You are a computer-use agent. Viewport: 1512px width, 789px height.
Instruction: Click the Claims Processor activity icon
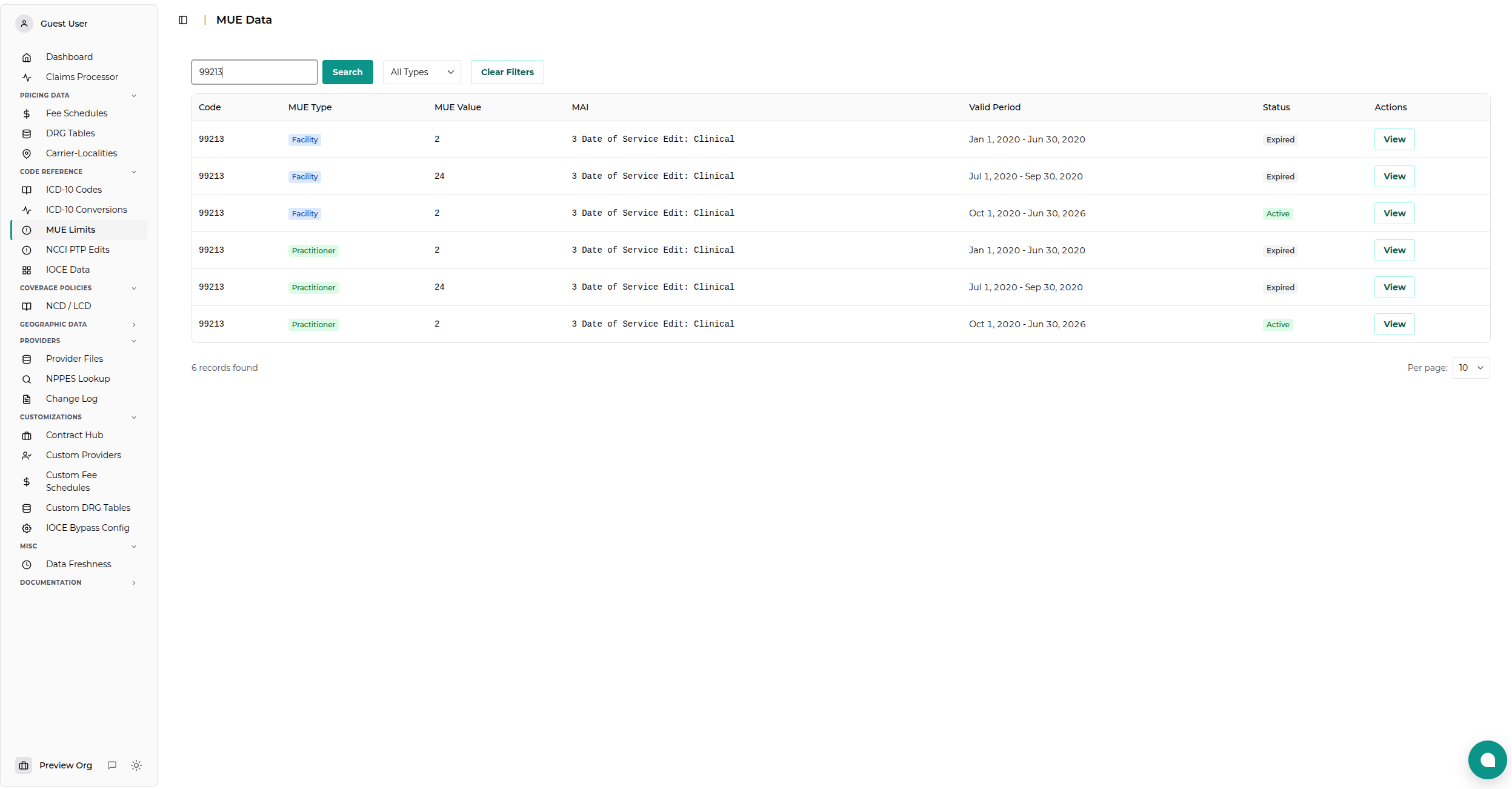coord(27,78)
